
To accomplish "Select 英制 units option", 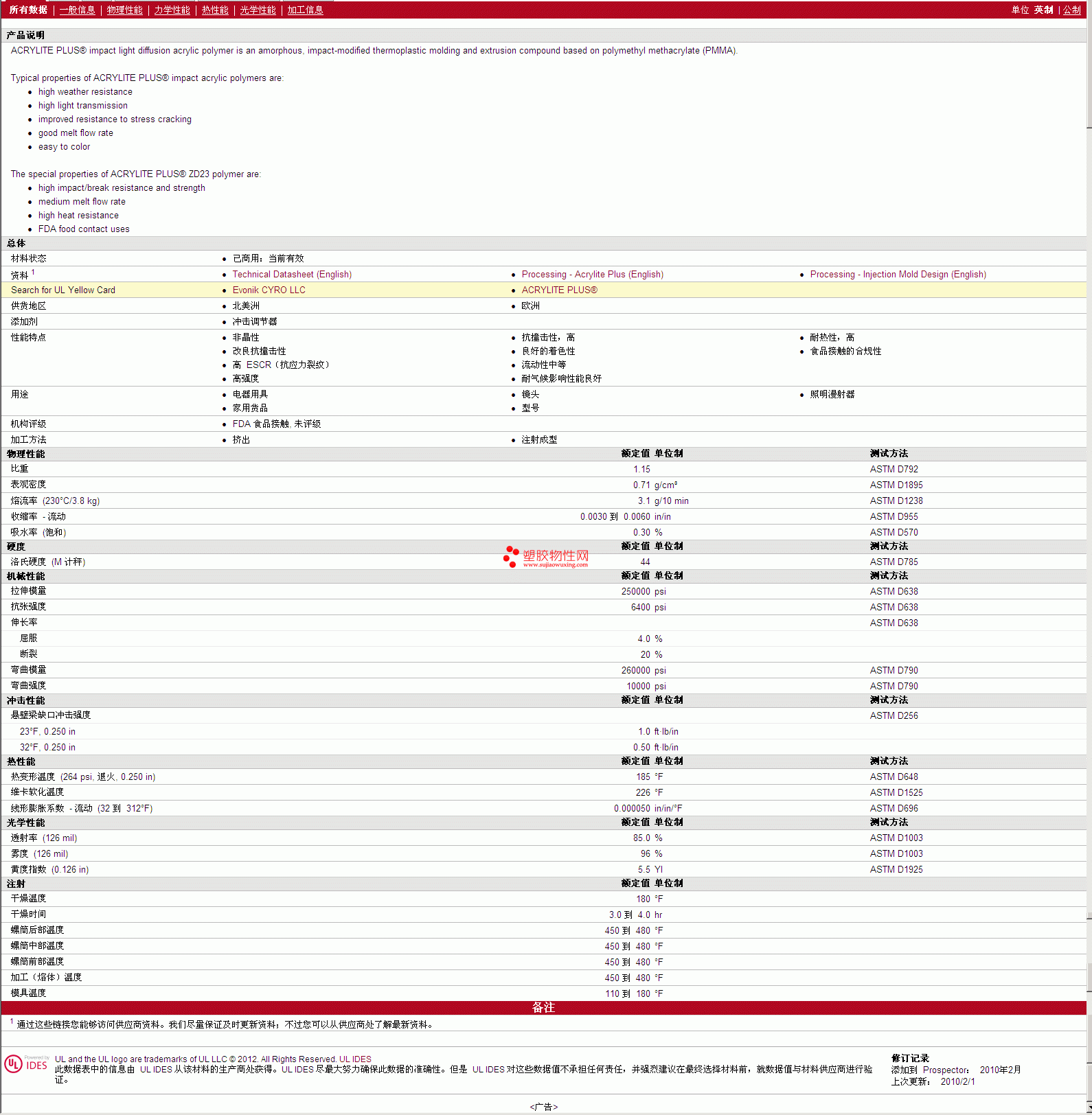I will [1043, 10].
